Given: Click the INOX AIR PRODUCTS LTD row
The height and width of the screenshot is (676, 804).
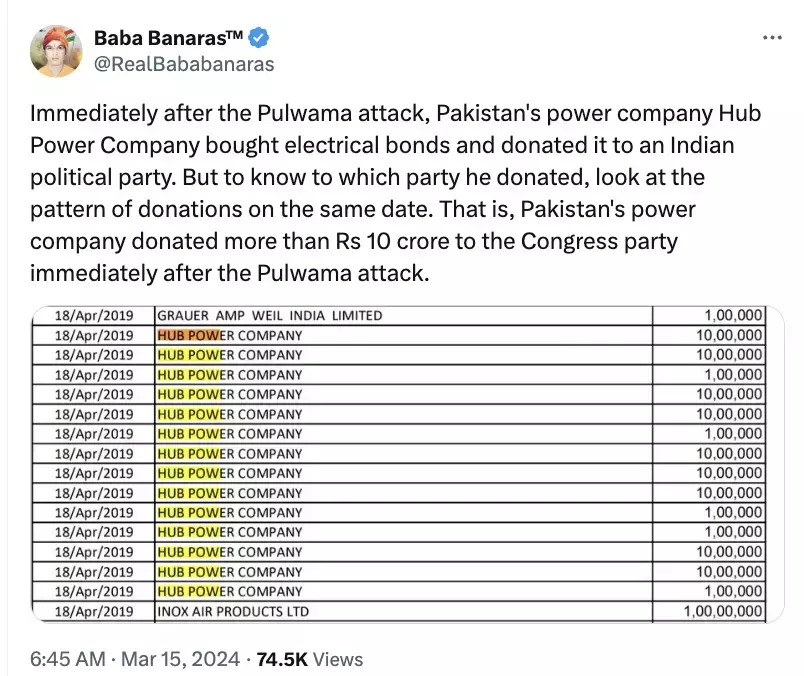Looking at the screenshot, I should coord(233,611).
